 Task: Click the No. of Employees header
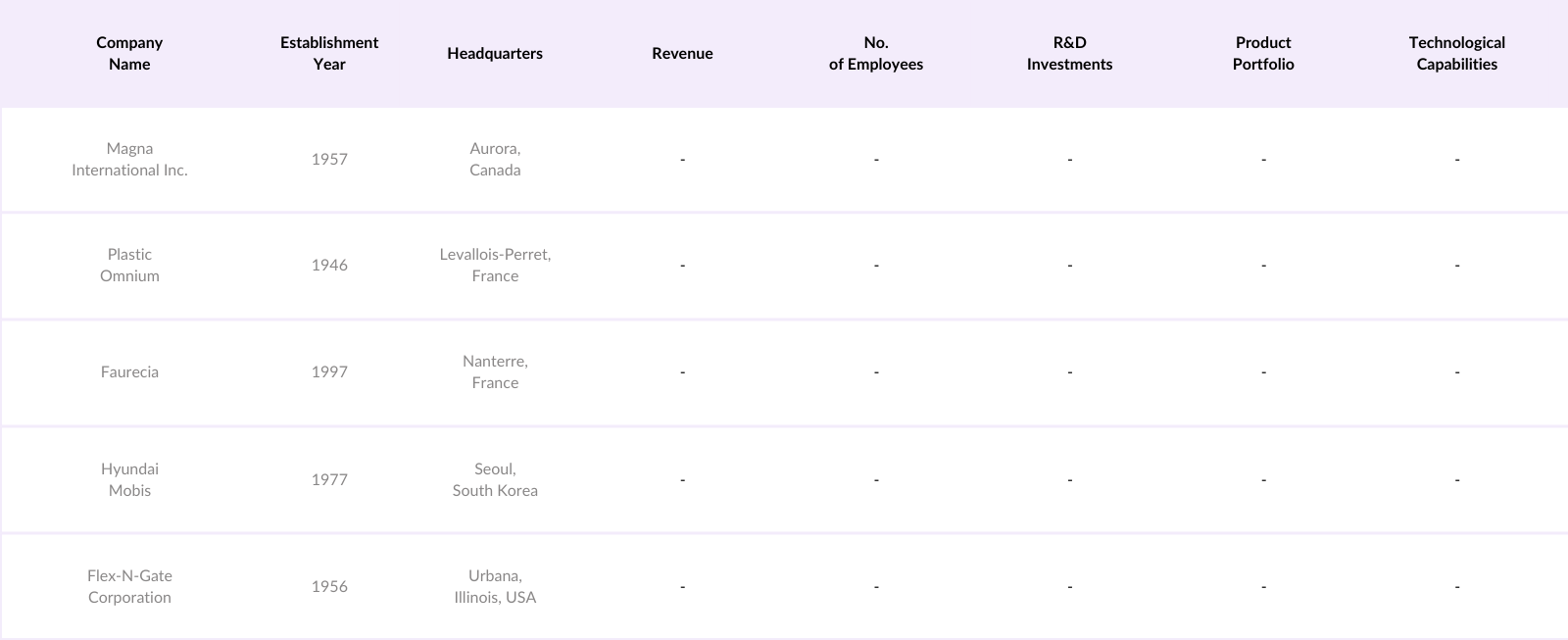pos(876,53)
